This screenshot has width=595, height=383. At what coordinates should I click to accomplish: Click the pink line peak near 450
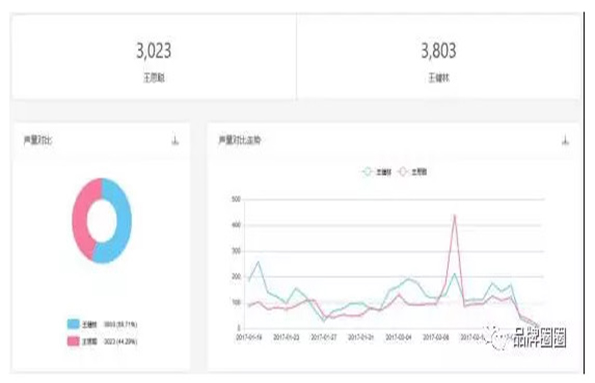(455, 216)
